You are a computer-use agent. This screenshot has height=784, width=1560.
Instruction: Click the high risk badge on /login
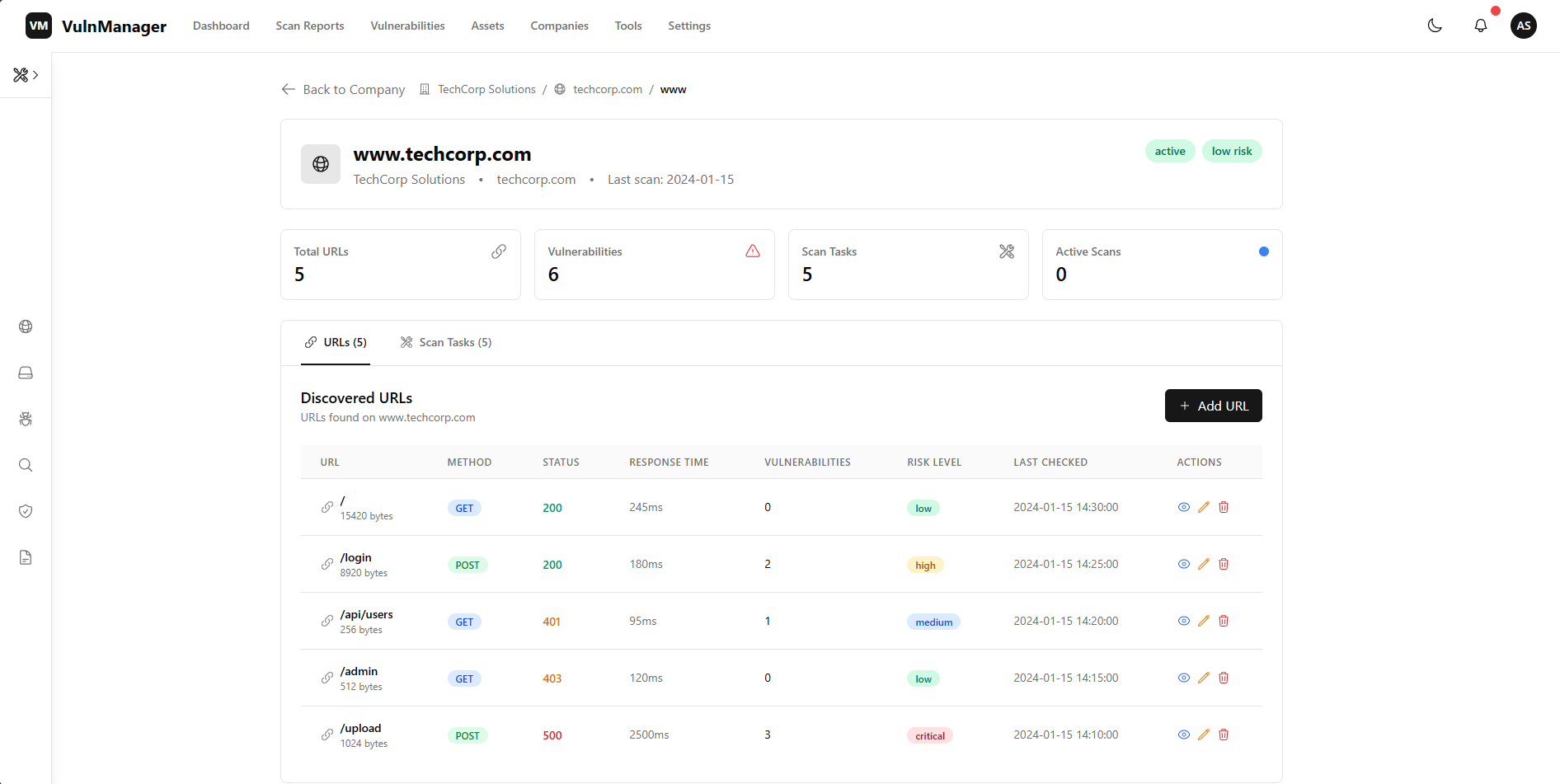(x=925, y=565)
